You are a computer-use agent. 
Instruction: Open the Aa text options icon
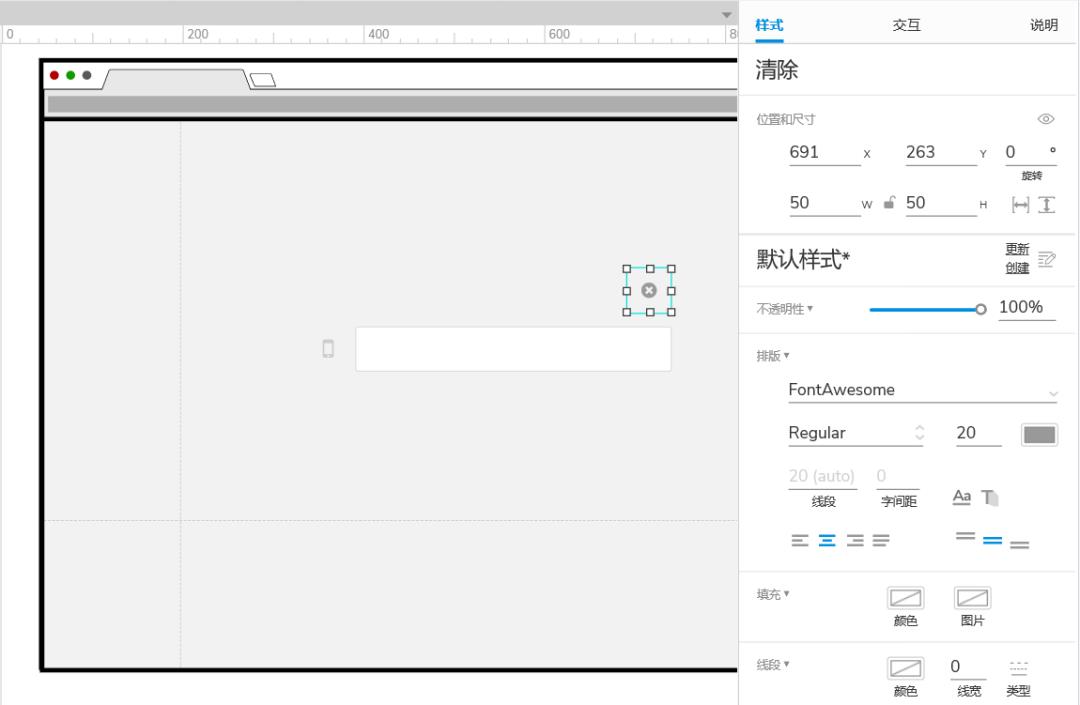pos(962,497)
